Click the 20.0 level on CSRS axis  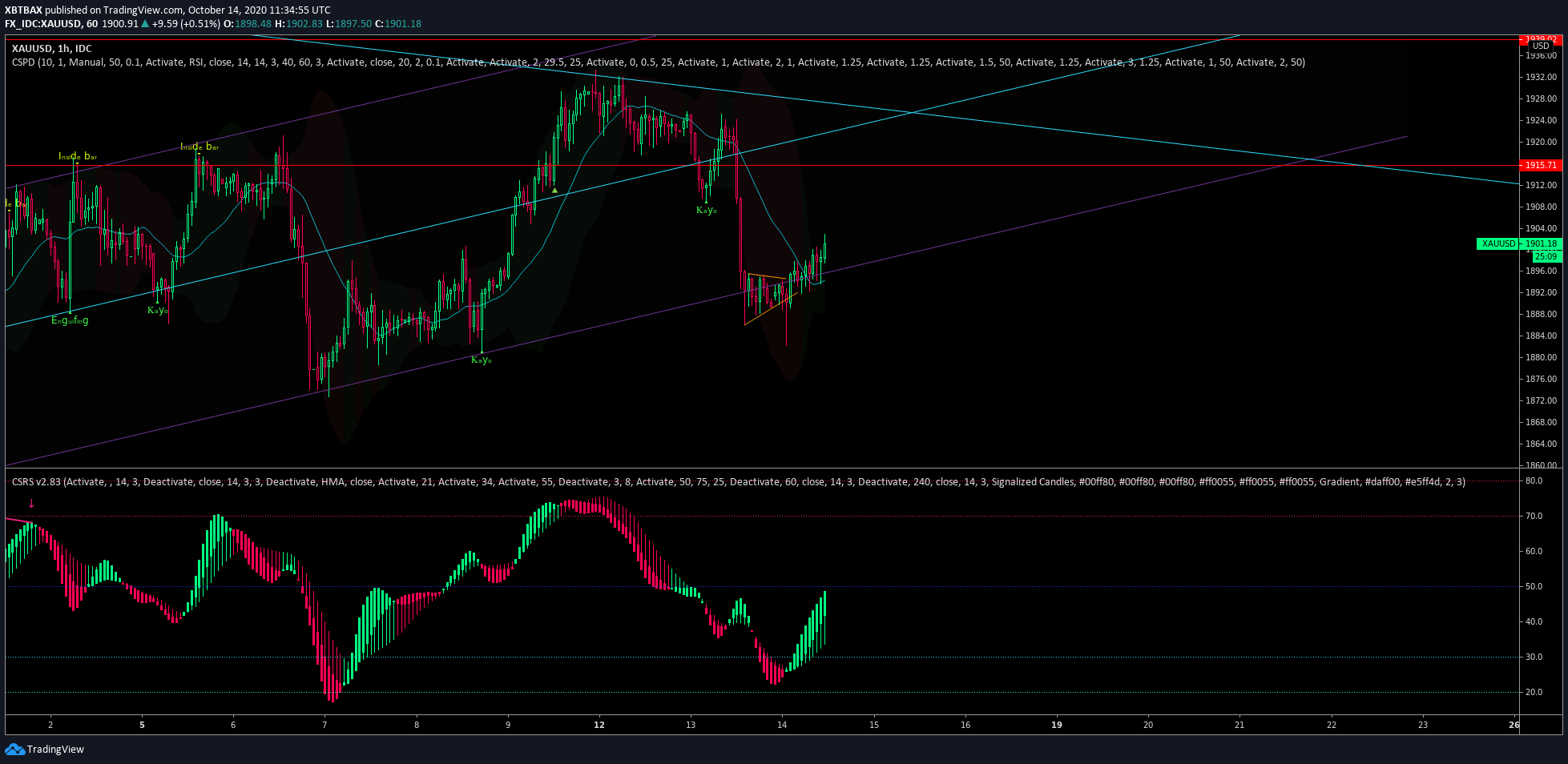coord(1534,692)
